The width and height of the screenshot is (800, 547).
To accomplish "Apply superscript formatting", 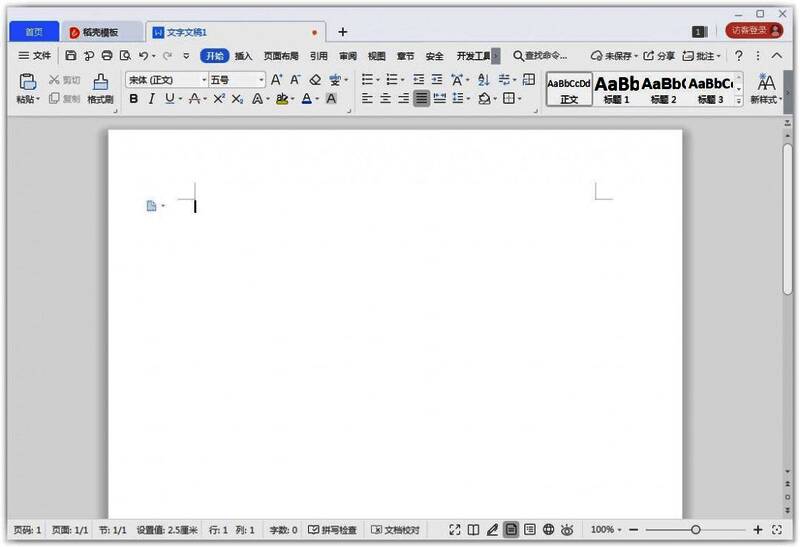I will pyautogui.click(x=219, y=99).
